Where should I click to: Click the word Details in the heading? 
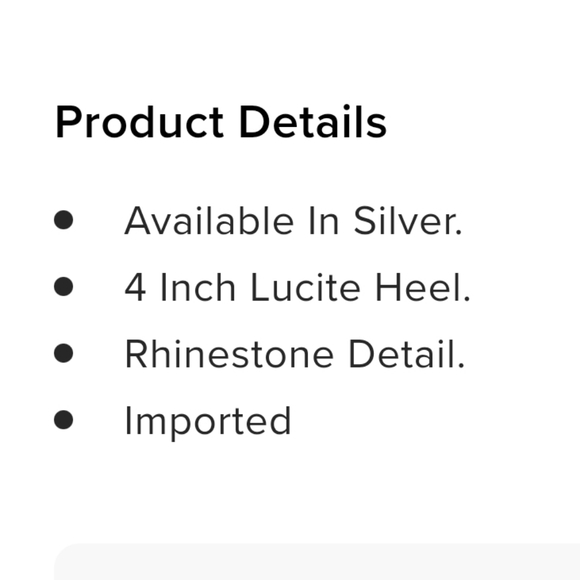pos(313,122)
